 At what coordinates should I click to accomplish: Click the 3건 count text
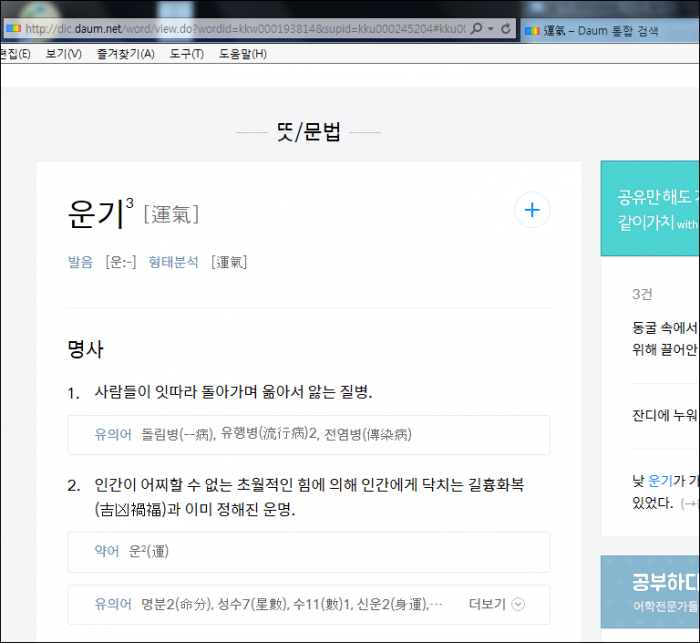click(x=642, y=294)
